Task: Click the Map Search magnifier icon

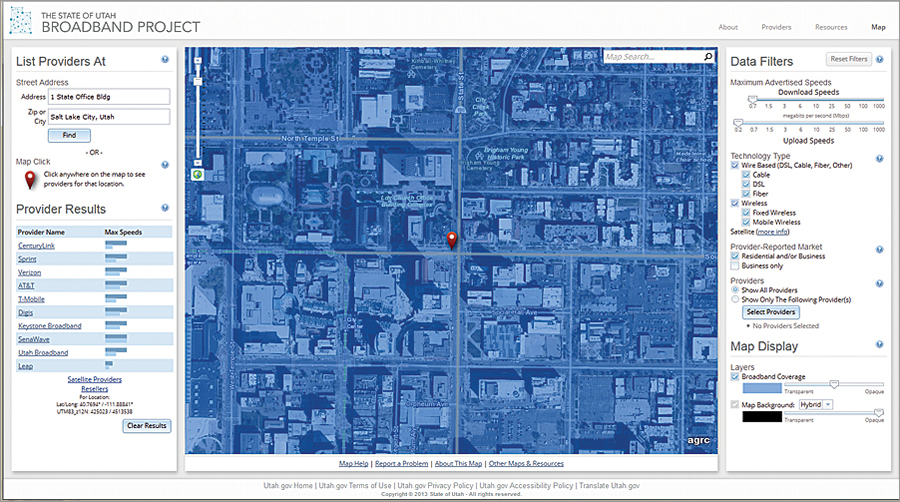Action: [x=708, y=56]
